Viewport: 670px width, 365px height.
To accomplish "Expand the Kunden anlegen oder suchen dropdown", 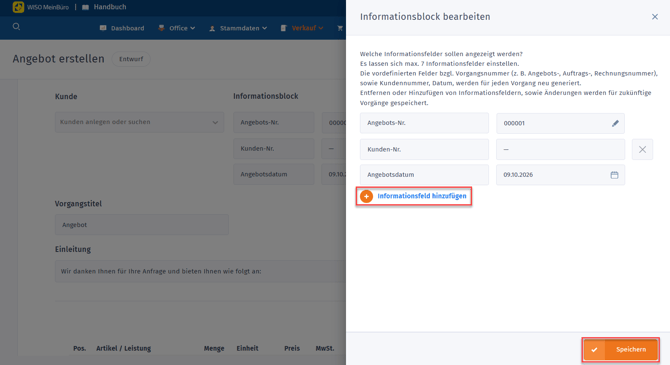I will click(x=139, y=122).
